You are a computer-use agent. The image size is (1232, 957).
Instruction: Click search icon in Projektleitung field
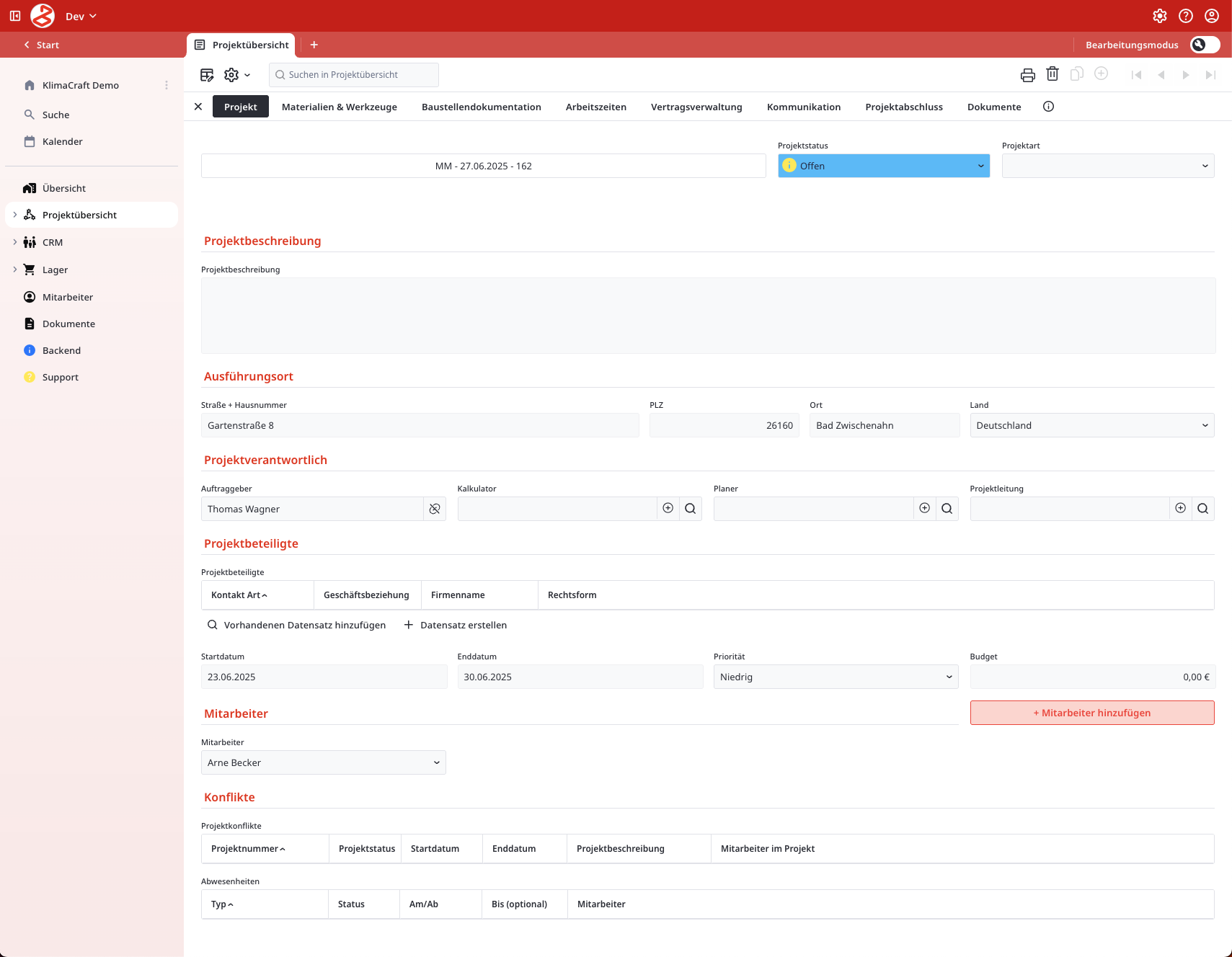click(x=1202, y=509)
